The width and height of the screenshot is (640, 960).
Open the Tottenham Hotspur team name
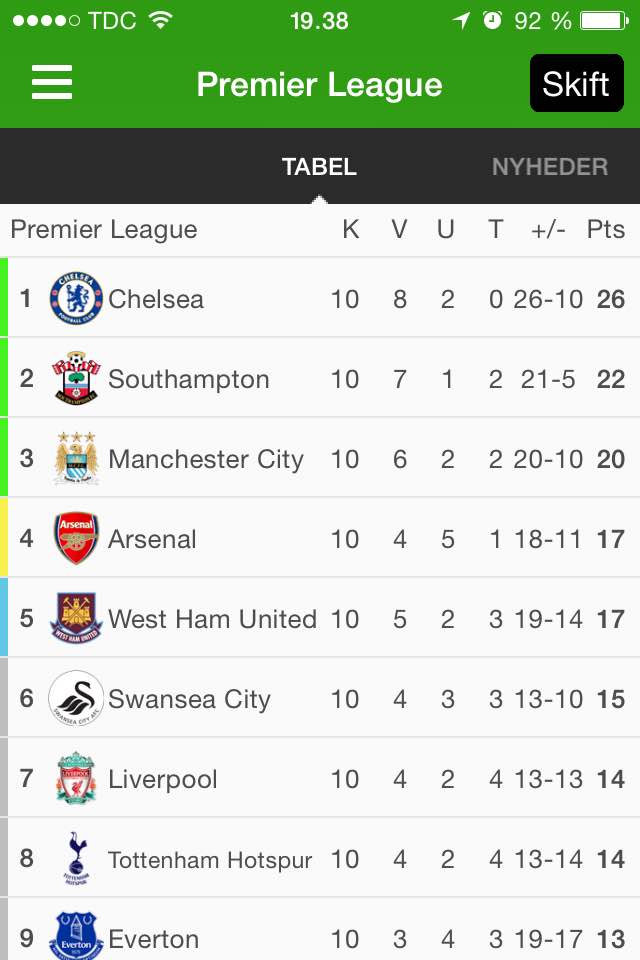point(210,860)
